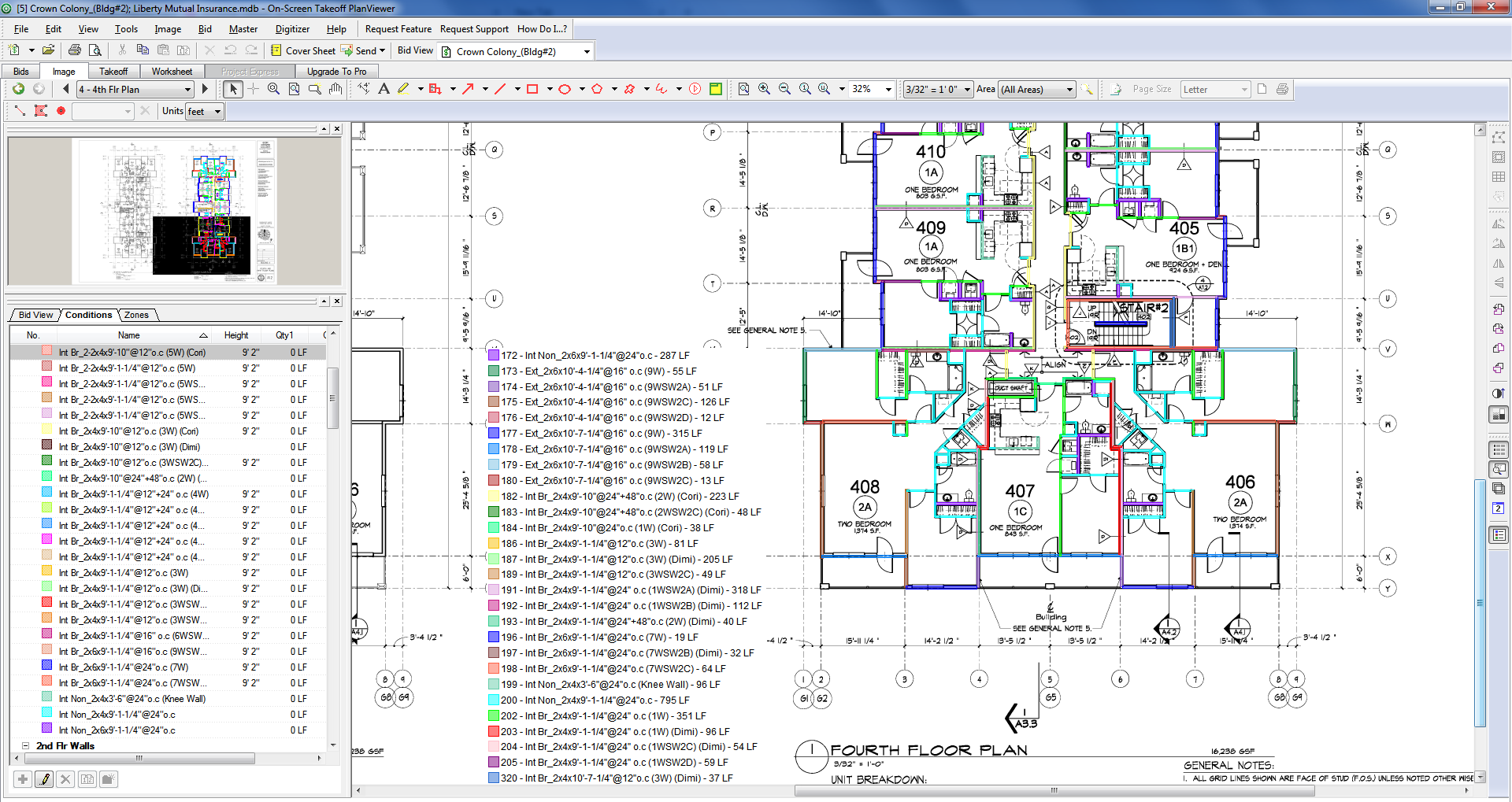Screen dimensions: 1512x802
Task: Select the yellow highlighter tool
Action: pos(404,89)
